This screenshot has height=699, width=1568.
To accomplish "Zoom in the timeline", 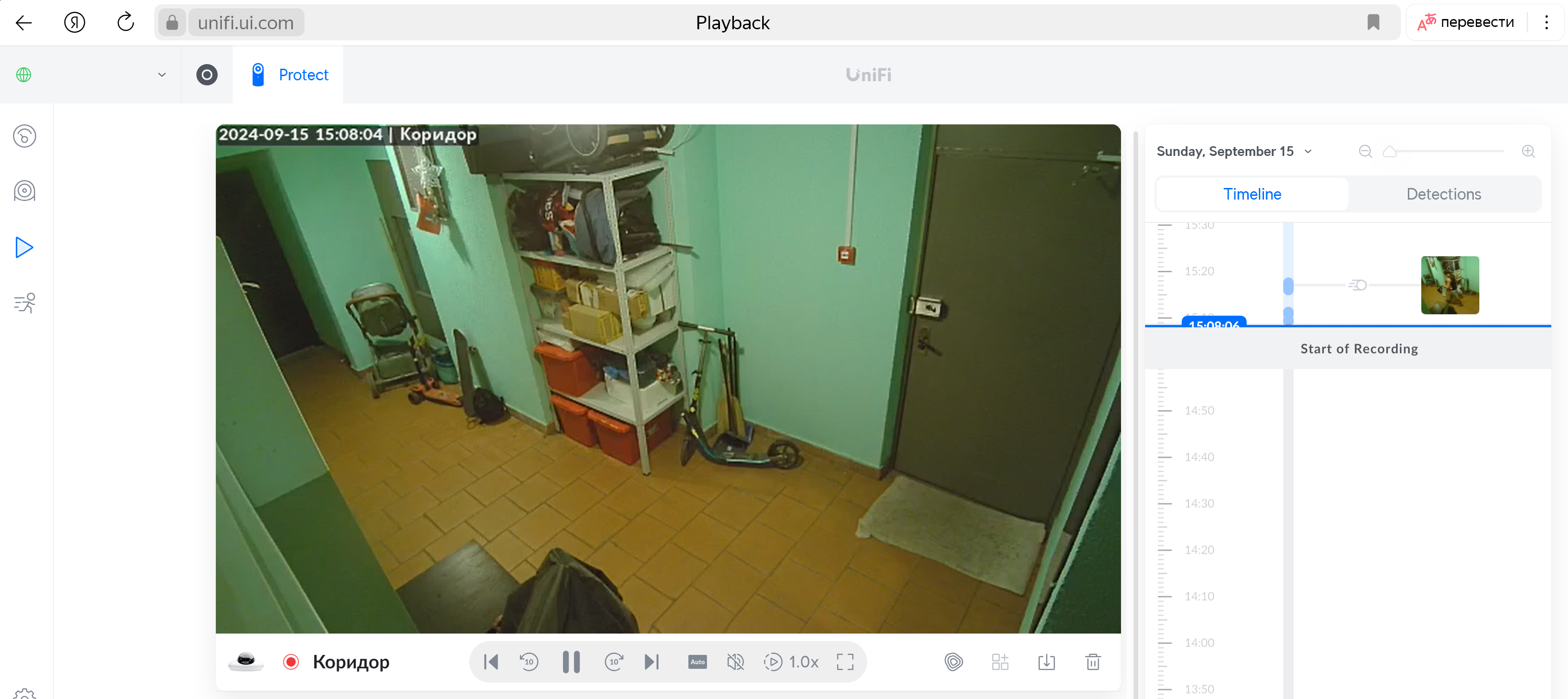I will (x=1528, y=152).
